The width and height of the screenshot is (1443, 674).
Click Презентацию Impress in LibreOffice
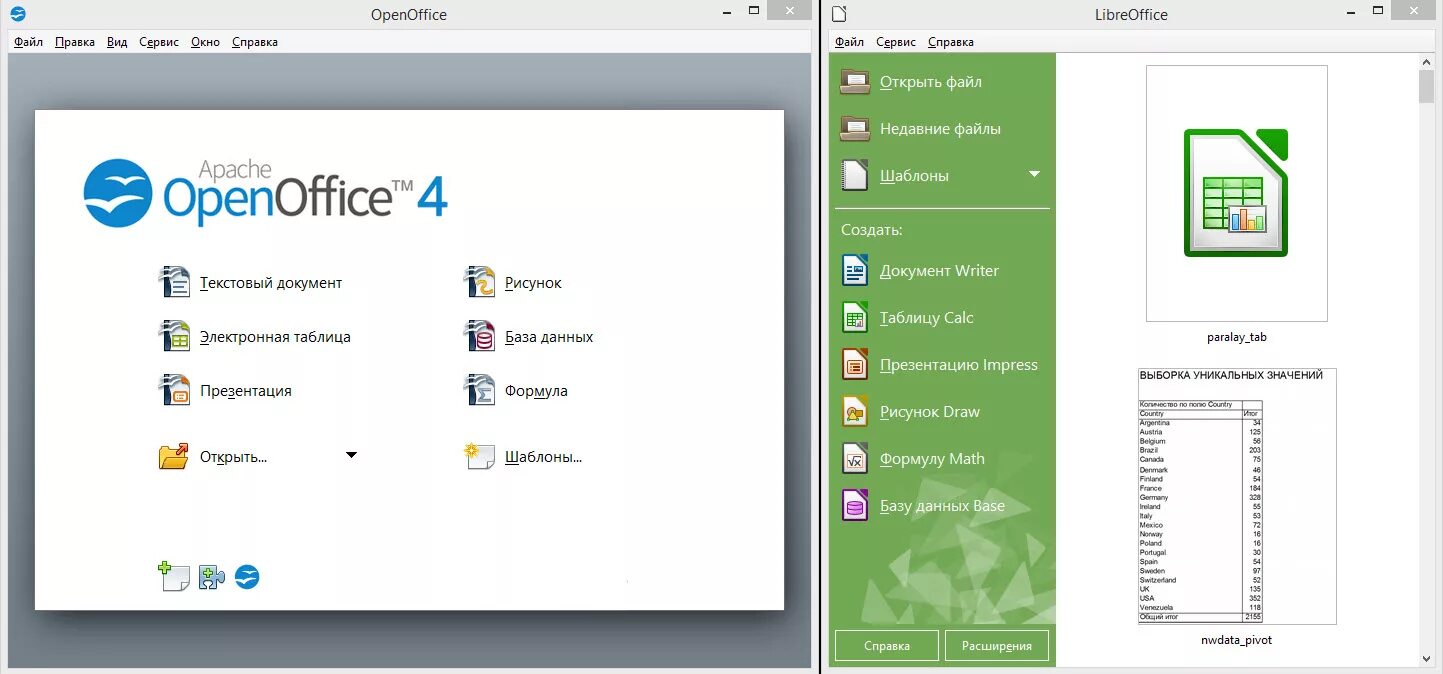click(959, 365)
